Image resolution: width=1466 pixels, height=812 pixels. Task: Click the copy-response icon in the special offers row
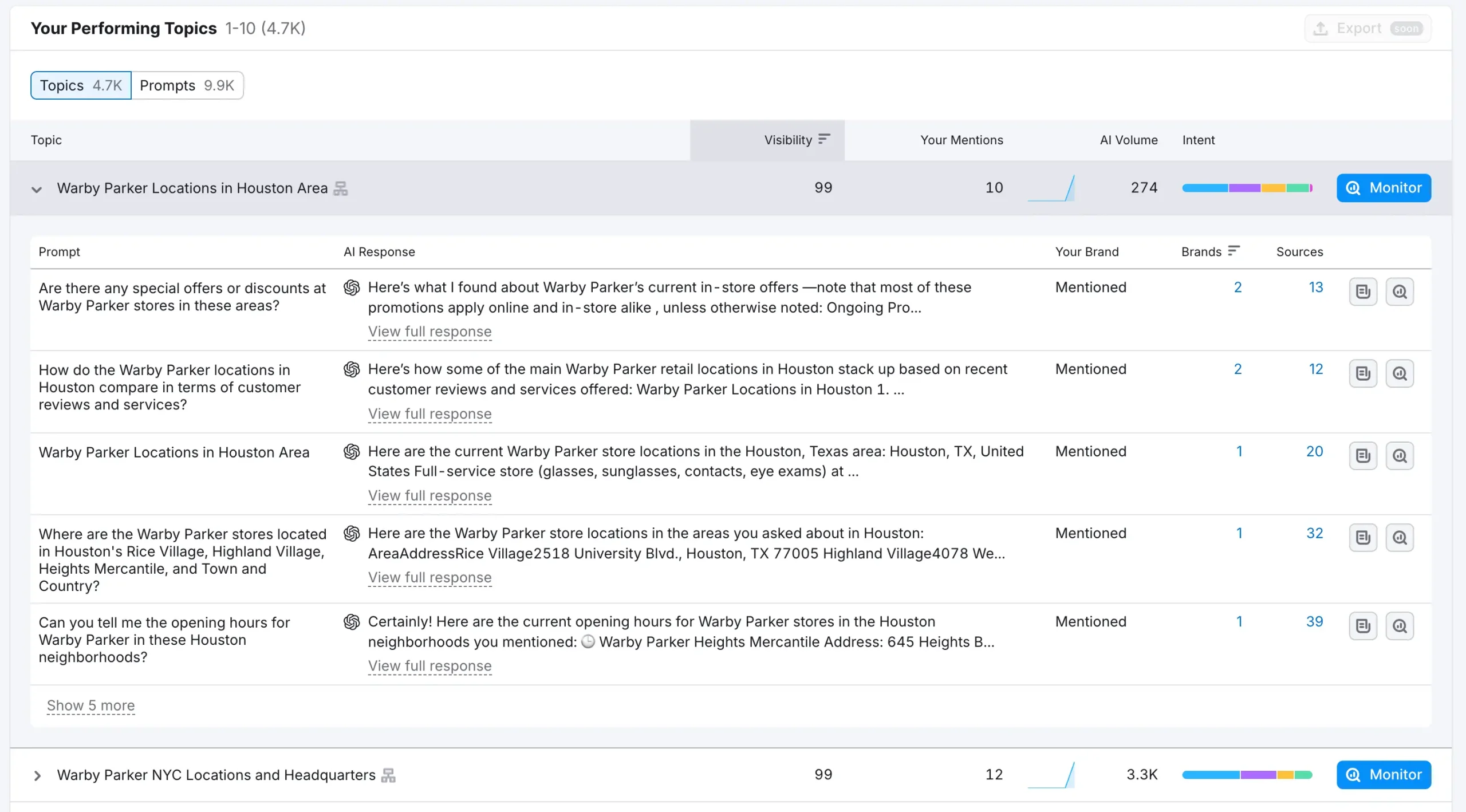(x=1362, y=291)
